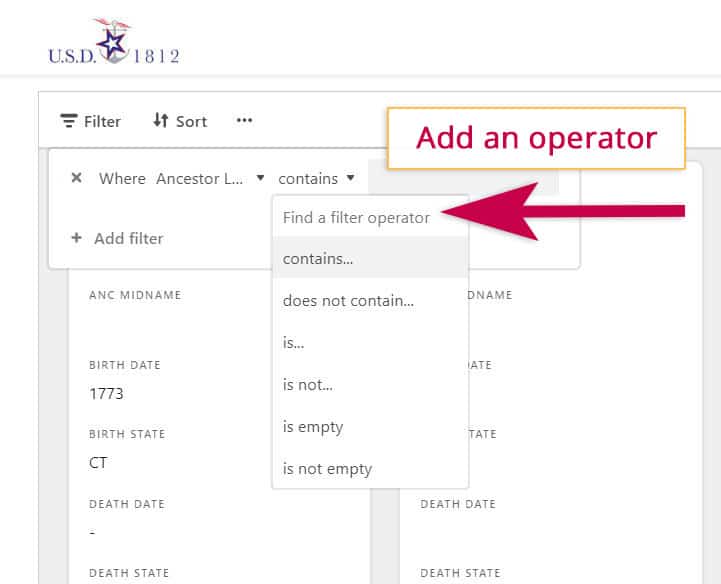Select the is... operator
The height and width of the screenshot is (584, 721).
point(370,343)
